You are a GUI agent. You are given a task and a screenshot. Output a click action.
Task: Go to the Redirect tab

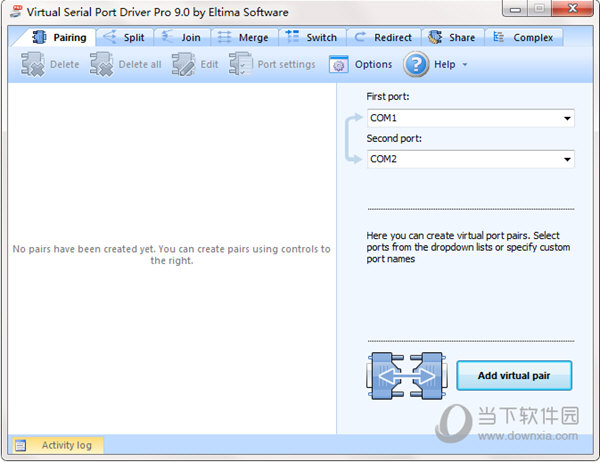pos(384,38)
